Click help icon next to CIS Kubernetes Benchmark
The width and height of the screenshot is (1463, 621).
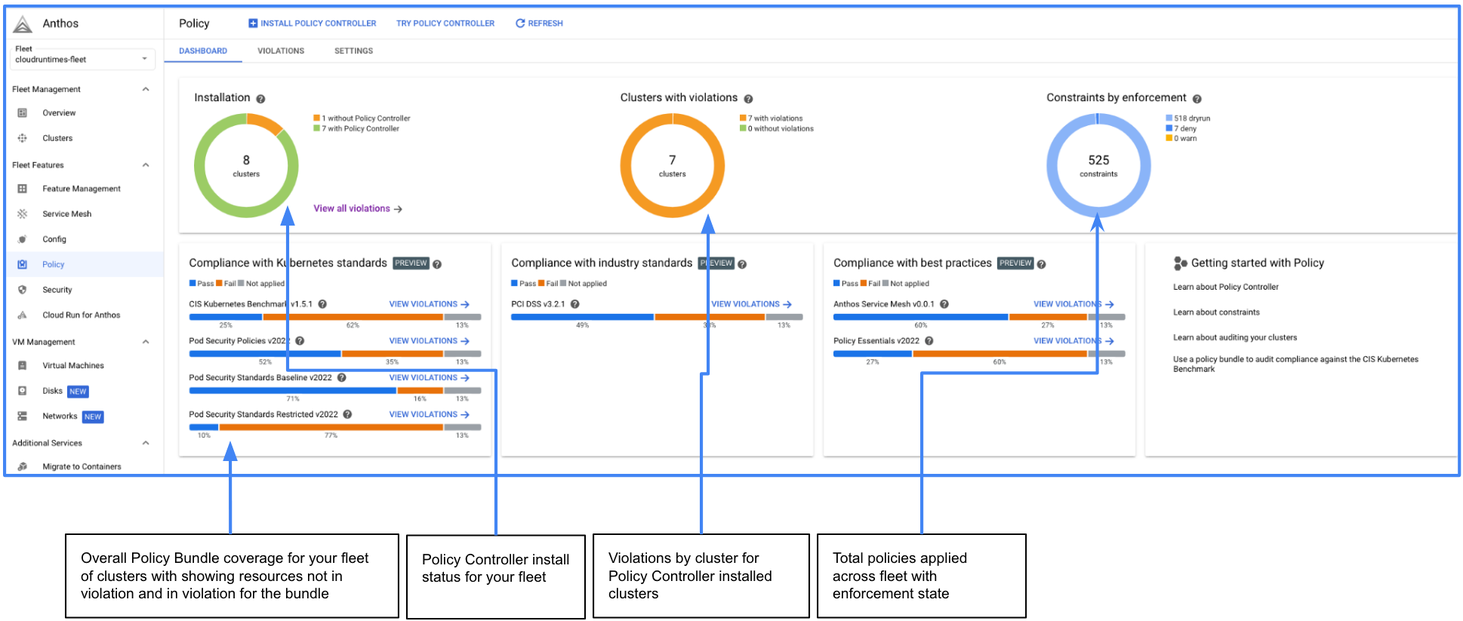pos(323,304)
